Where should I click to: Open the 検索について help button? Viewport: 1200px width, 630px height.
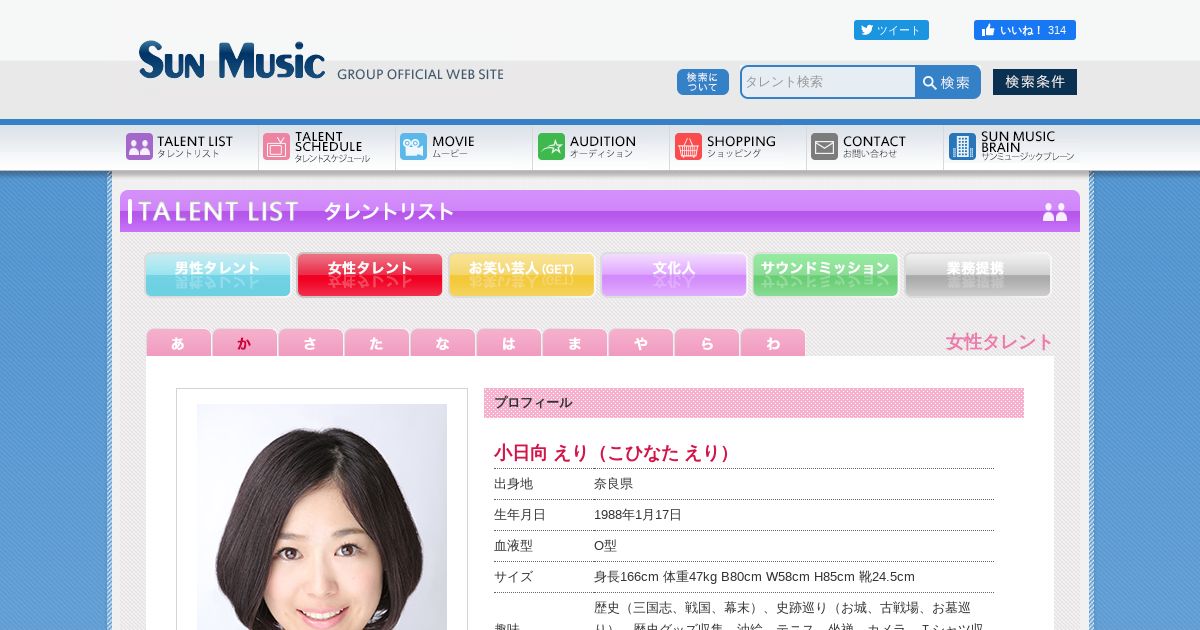[x=703, y=82]
